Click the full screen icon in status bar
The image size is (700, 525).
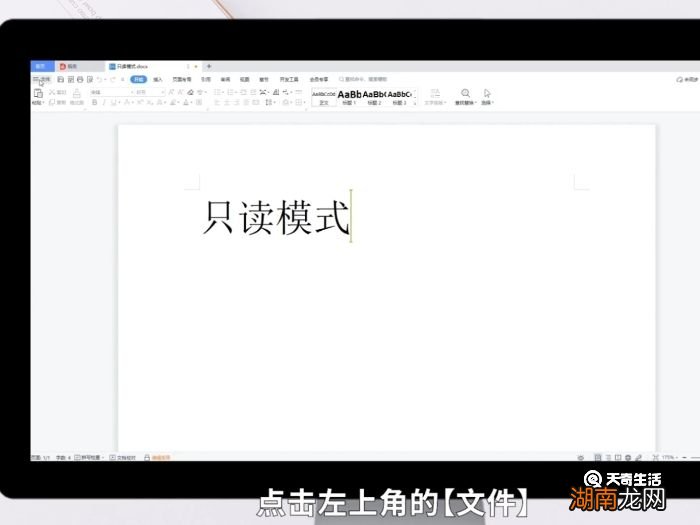[655, 458]
